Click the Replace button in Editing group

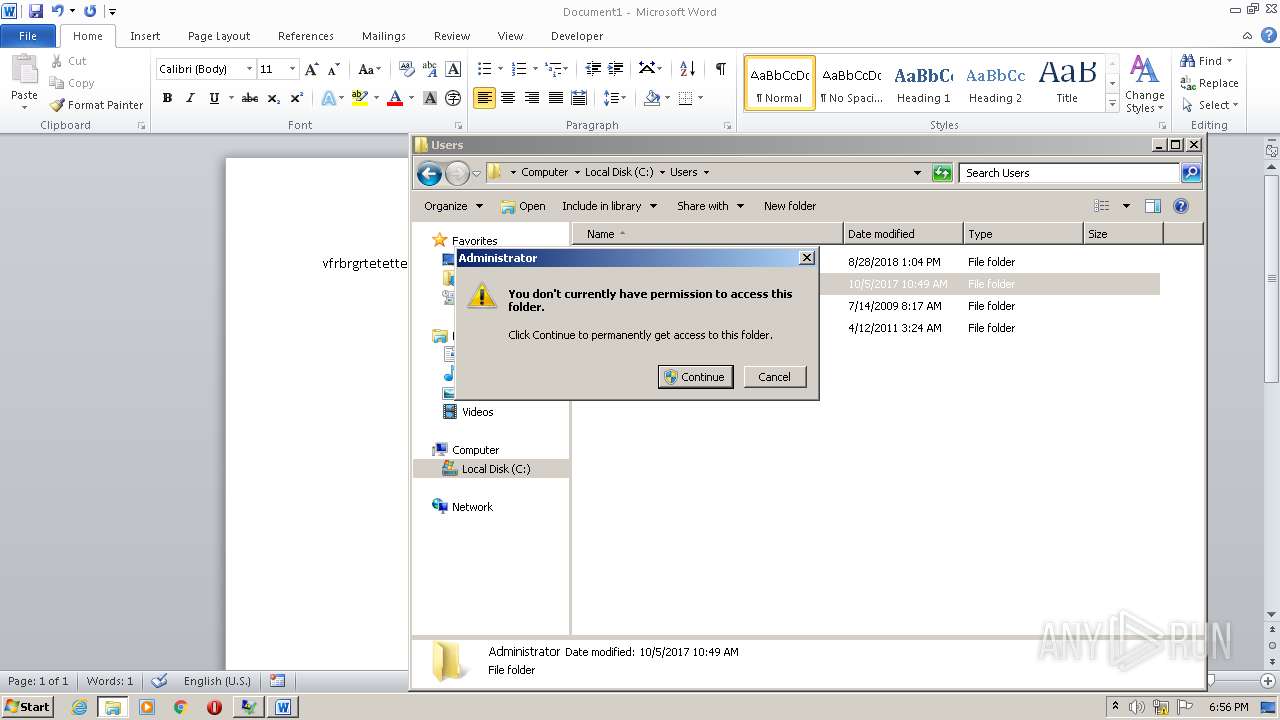pos(1209,83)
